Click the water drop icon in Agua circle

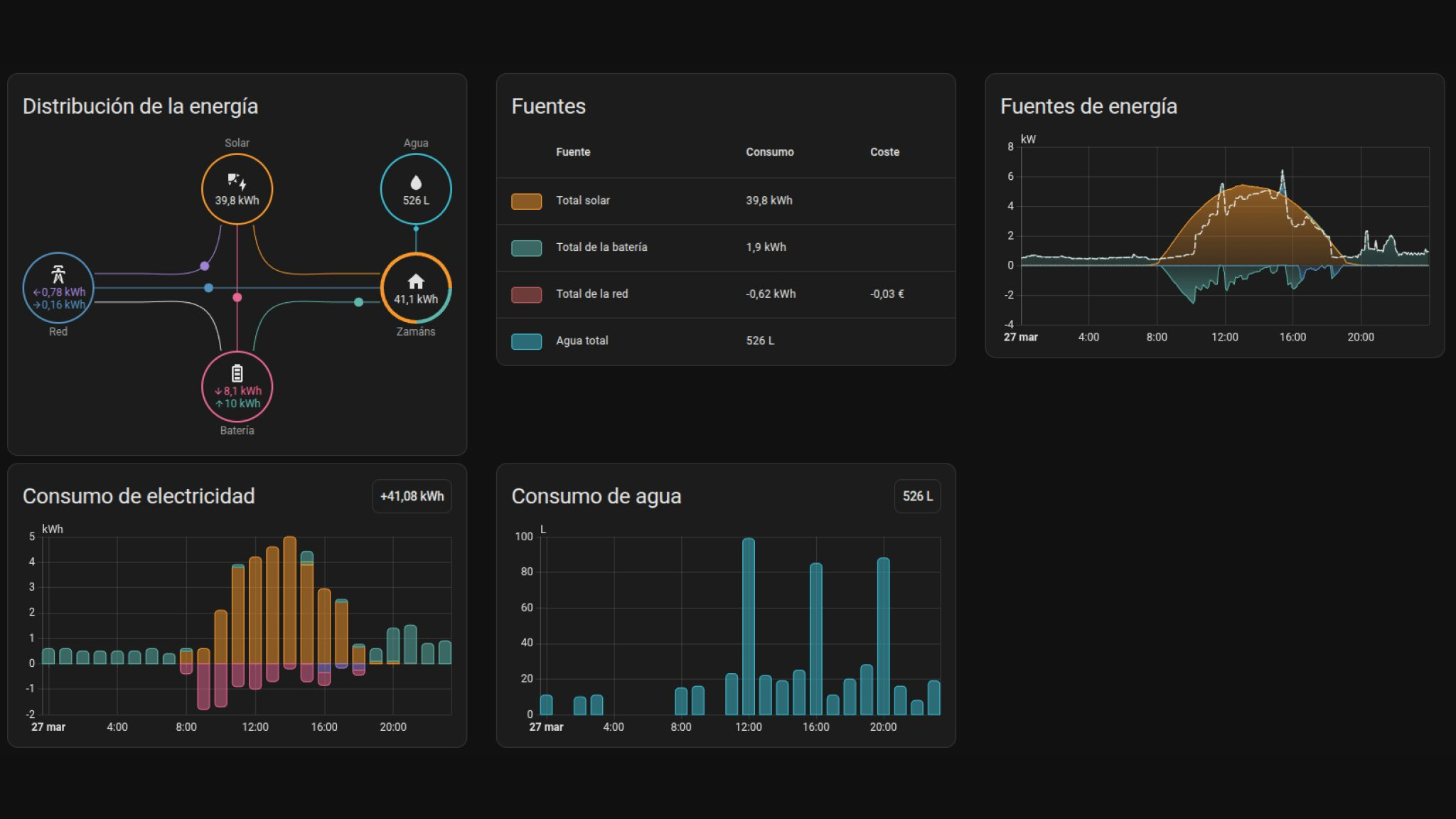point(416,183)
